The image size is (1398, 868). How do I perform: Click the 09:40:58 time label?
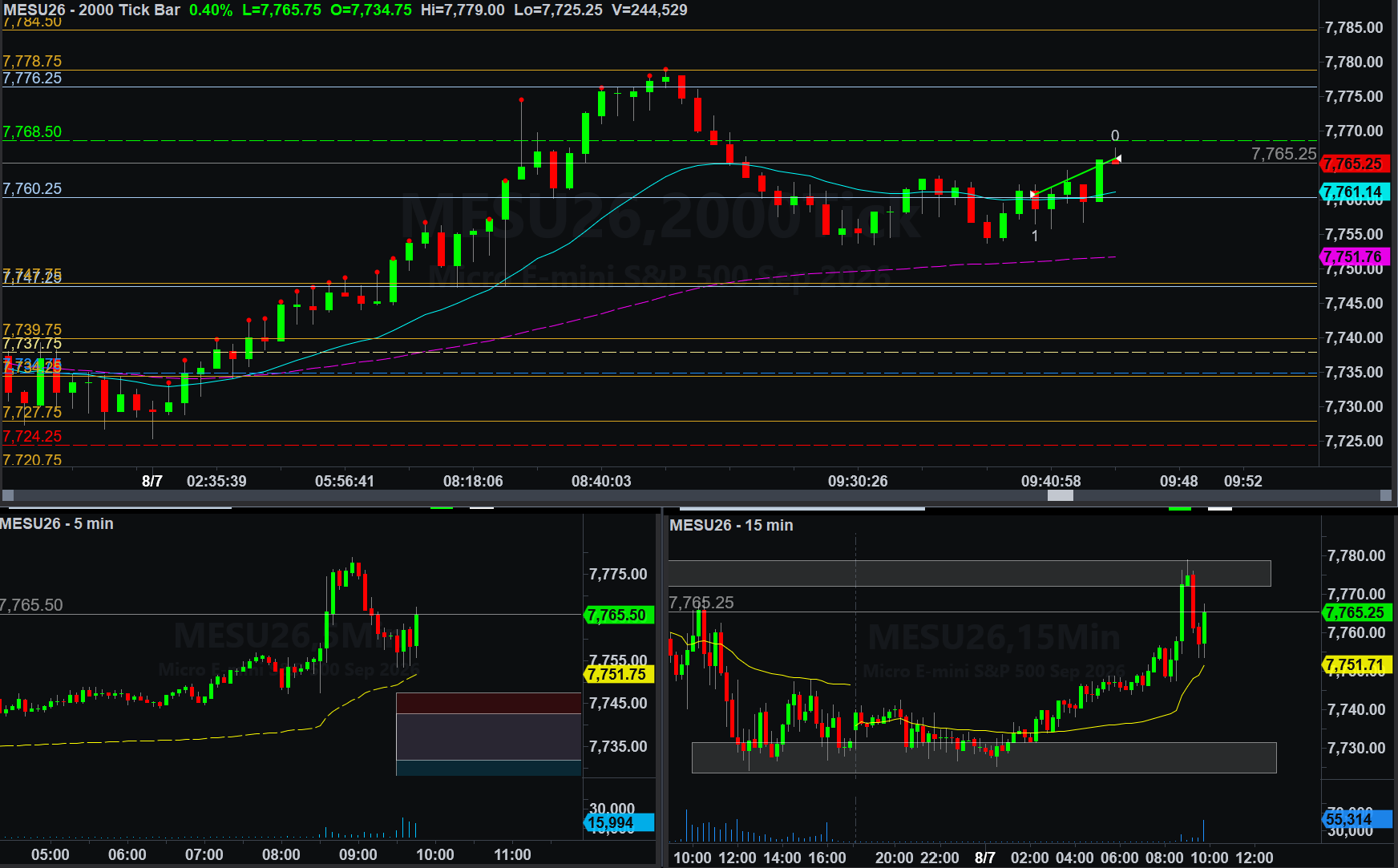click(1051, 481)
